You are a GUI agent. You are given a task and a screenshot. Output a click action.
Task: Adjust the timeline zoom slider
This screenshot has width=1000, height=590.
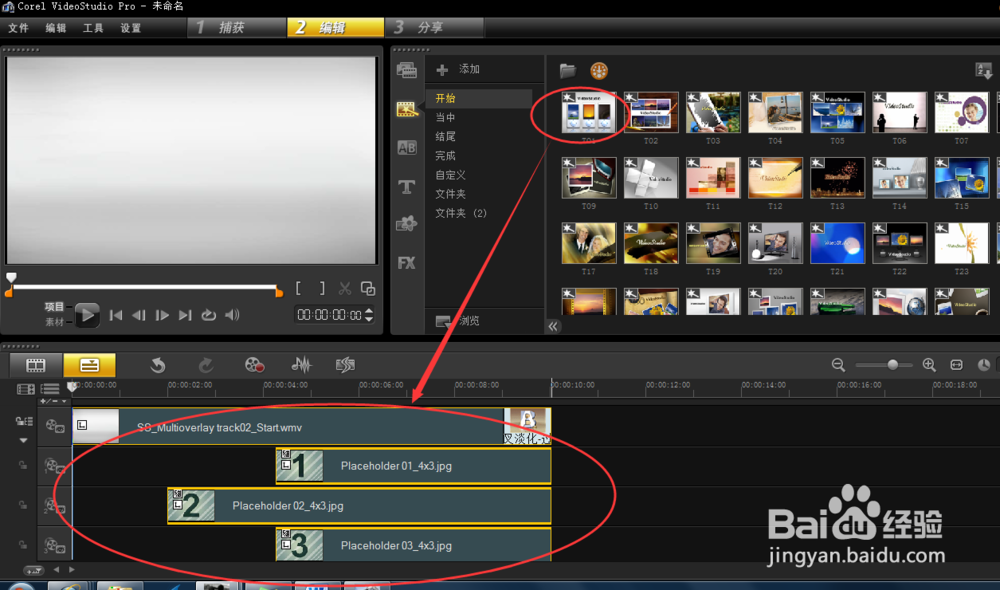click(x=893, y=365)
